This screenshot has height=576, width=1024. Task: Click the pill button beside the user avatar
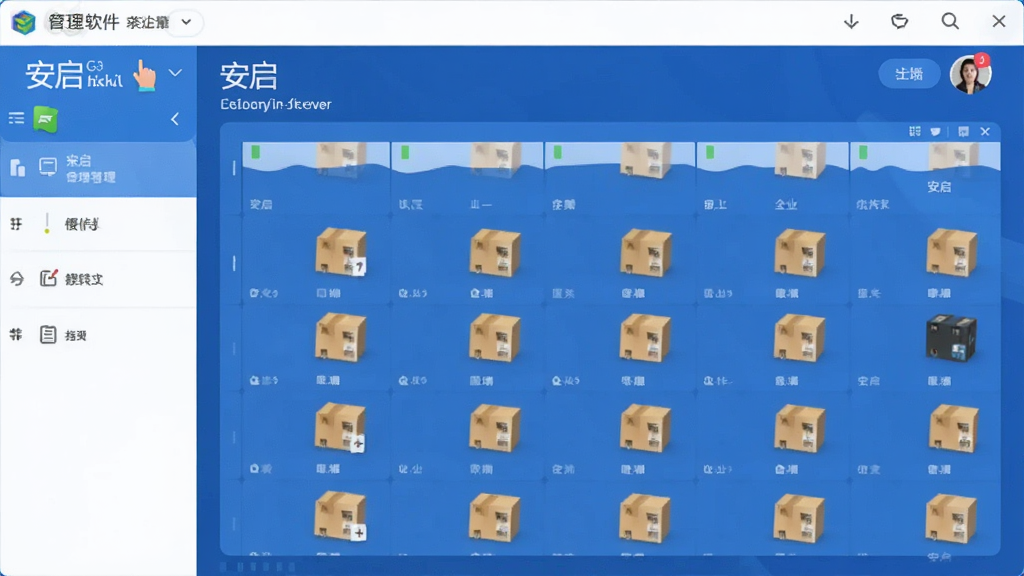pyautogui.click(x=909, y=74)
